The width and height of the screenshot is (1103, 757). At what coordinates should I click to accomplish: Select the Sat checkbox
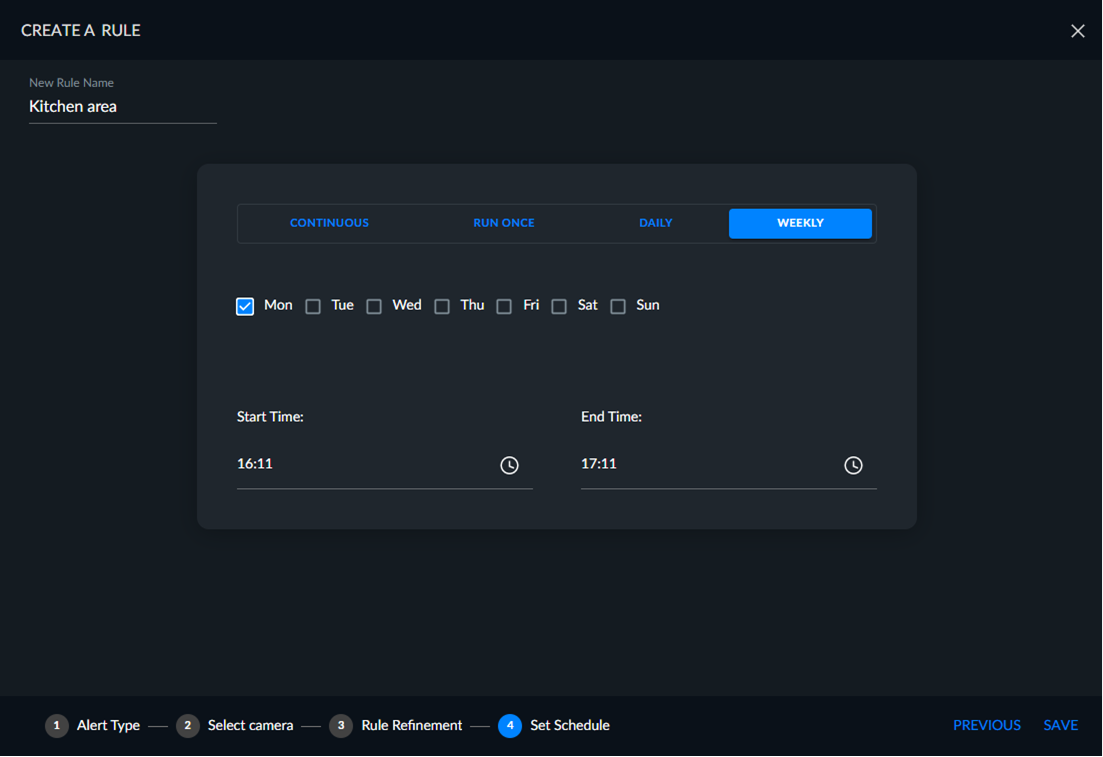559,306
